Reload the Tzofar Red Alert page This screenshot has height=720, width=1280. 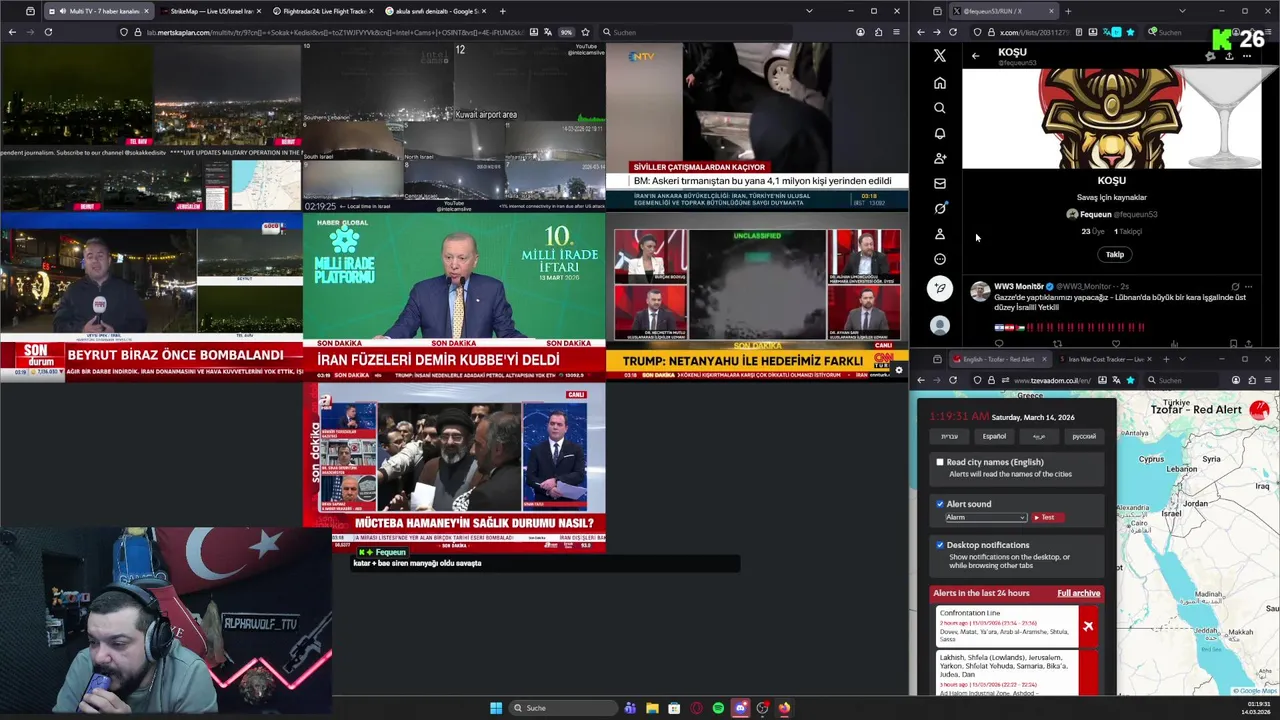coord(952,380)
